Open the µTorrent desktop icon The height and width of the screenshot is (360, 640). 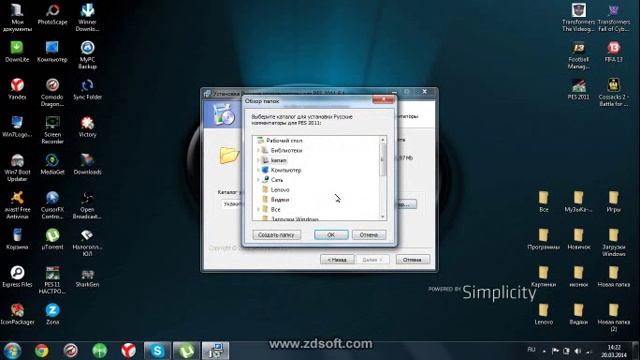pyautogui.click(x=52, y=239)
